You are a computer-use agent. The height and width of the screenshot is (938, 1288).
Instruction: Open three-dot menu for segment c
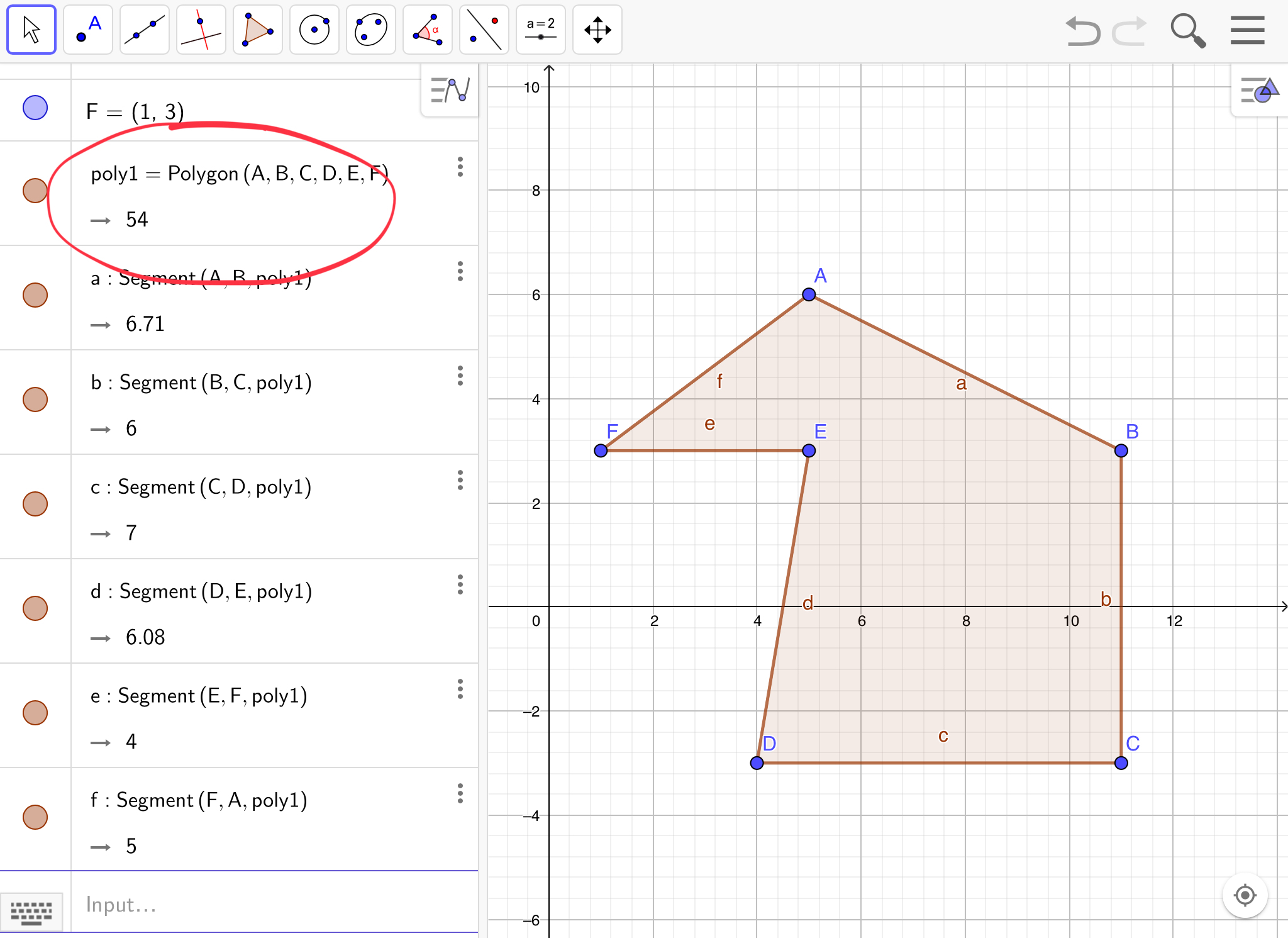460,480
